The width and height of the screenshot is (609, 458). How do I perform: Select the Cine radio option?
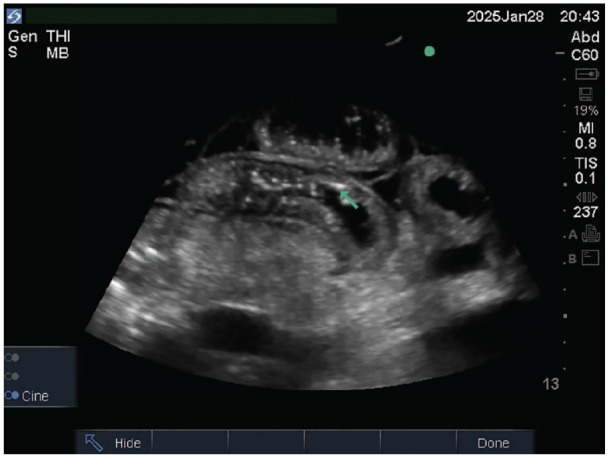coord(12,396)
